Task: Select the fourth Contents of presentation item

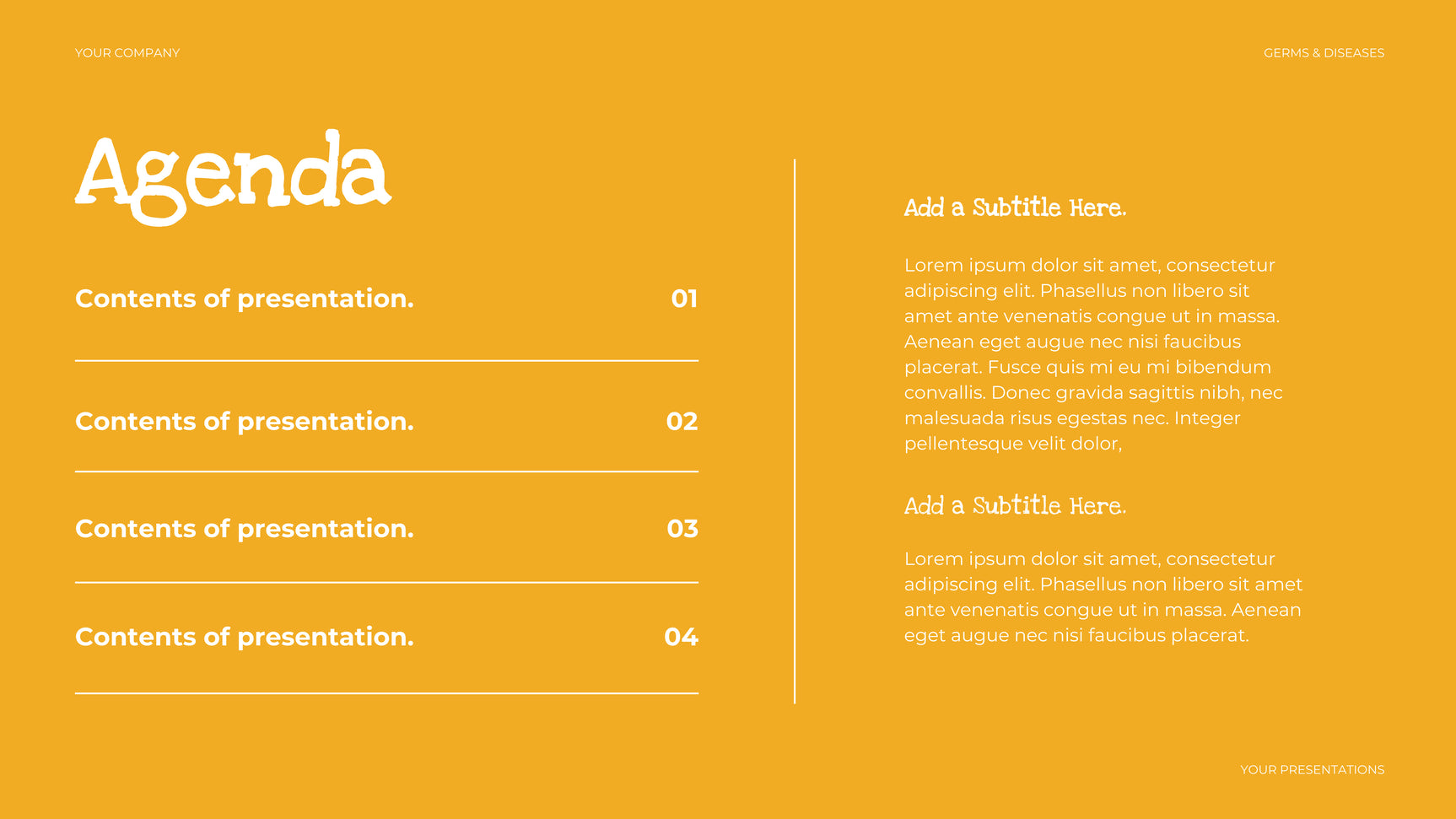Action: click(x=245, y=636)
